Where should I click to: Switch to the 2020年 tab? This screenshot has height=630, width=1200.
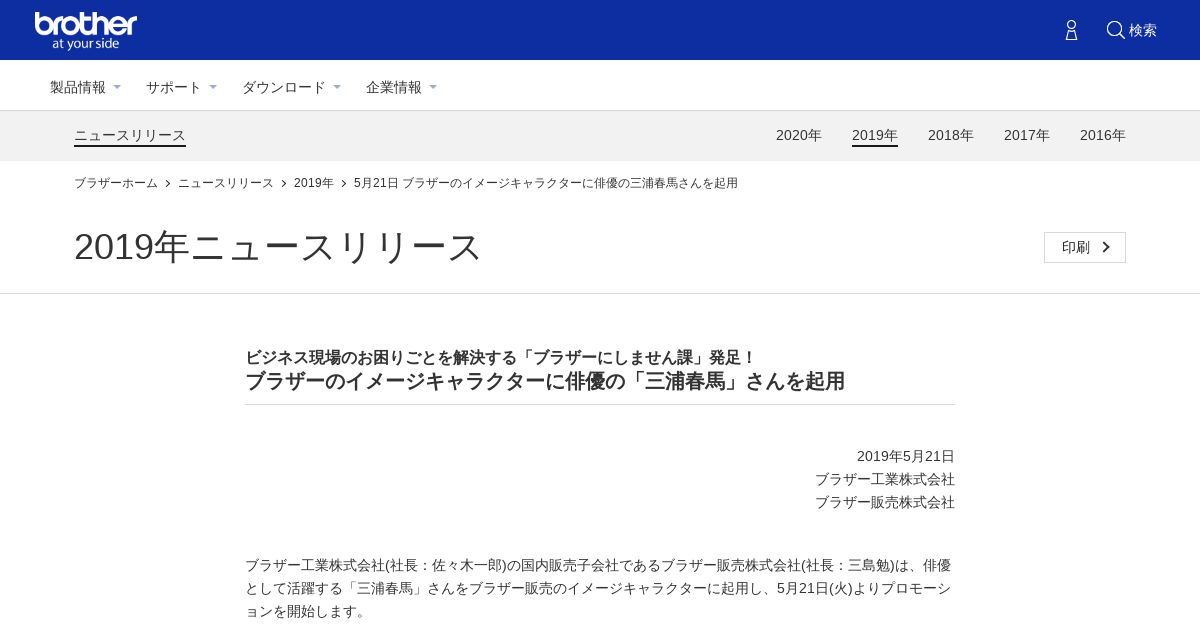[x=799, y=135]
